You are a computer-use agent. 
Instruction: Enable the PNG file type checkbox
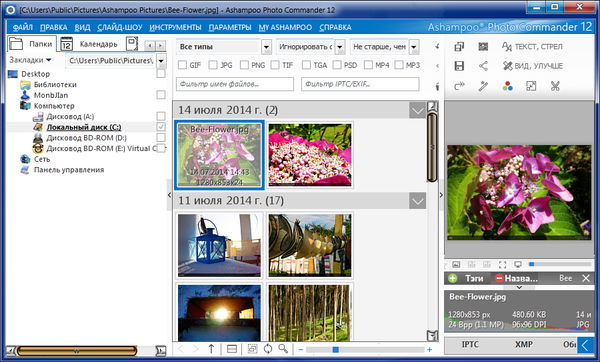[x=244, y=65]
